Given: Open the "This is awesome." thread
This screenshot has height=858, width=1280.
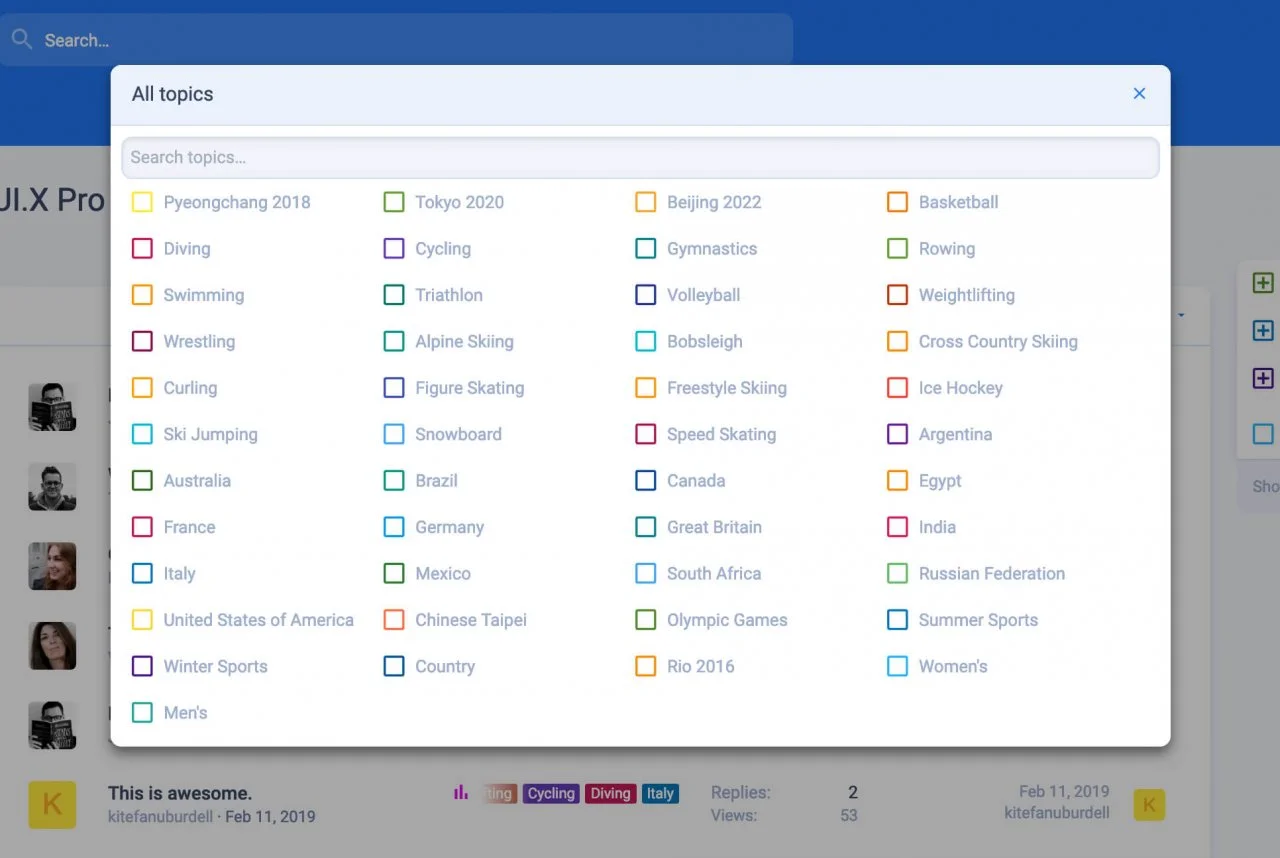Looking at the screenshot, I should 180,794.
